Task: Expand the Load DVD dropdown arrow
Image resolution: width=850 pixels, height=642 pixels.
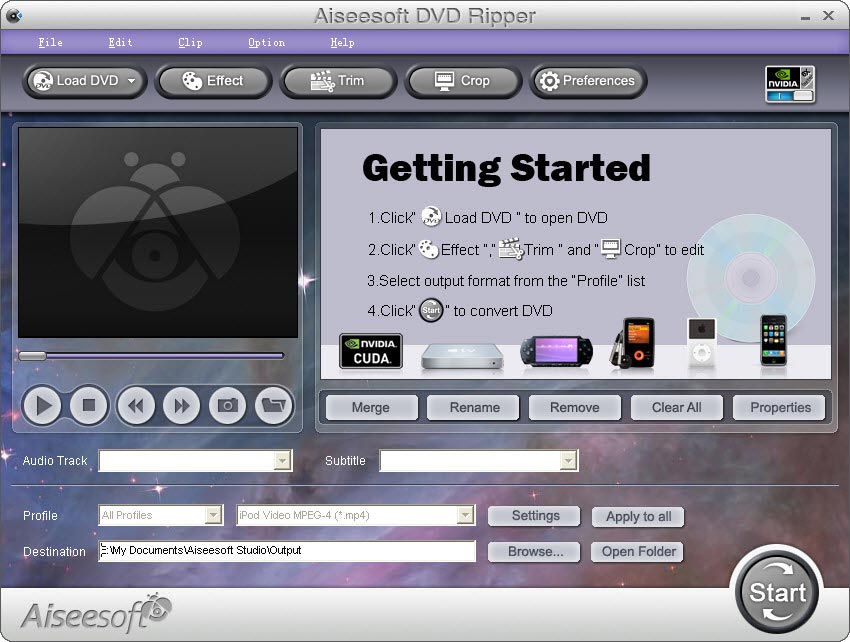Action: 132,81
